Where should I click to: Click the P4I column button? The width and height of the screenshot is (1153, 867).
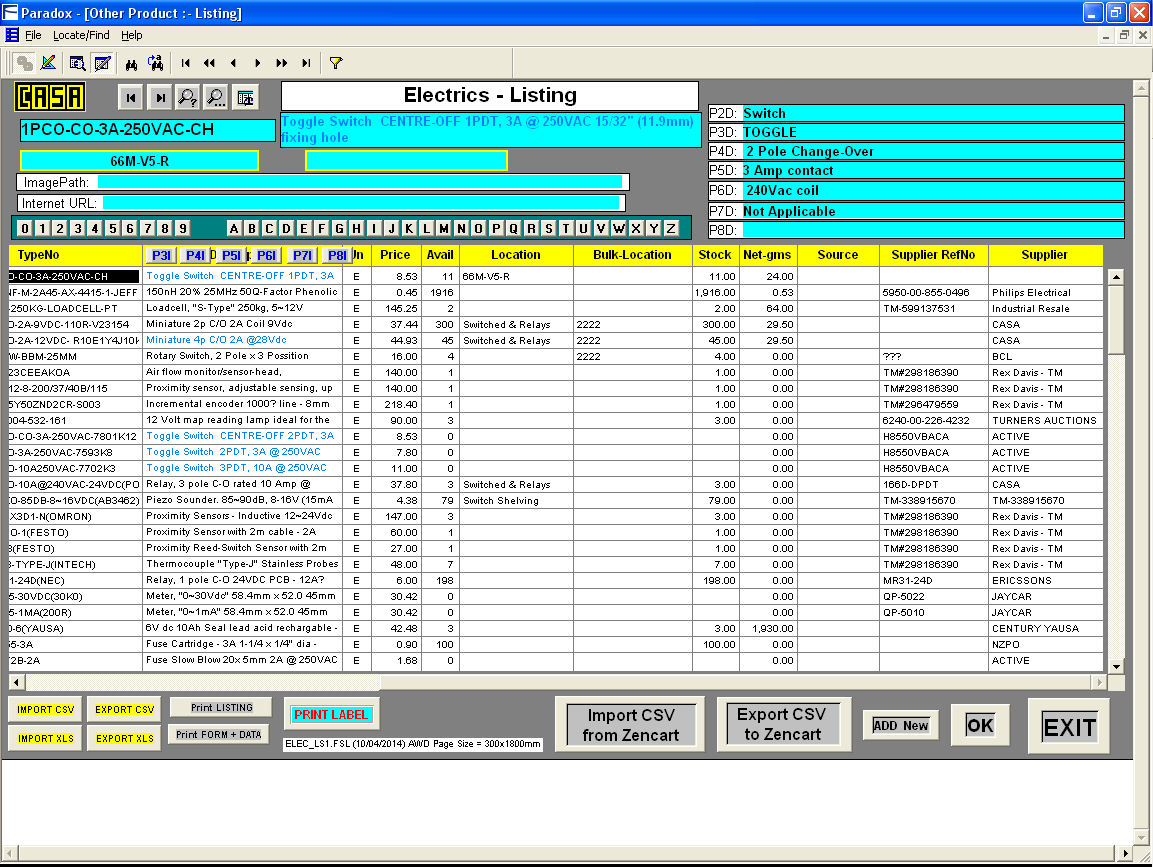[195, 255]
